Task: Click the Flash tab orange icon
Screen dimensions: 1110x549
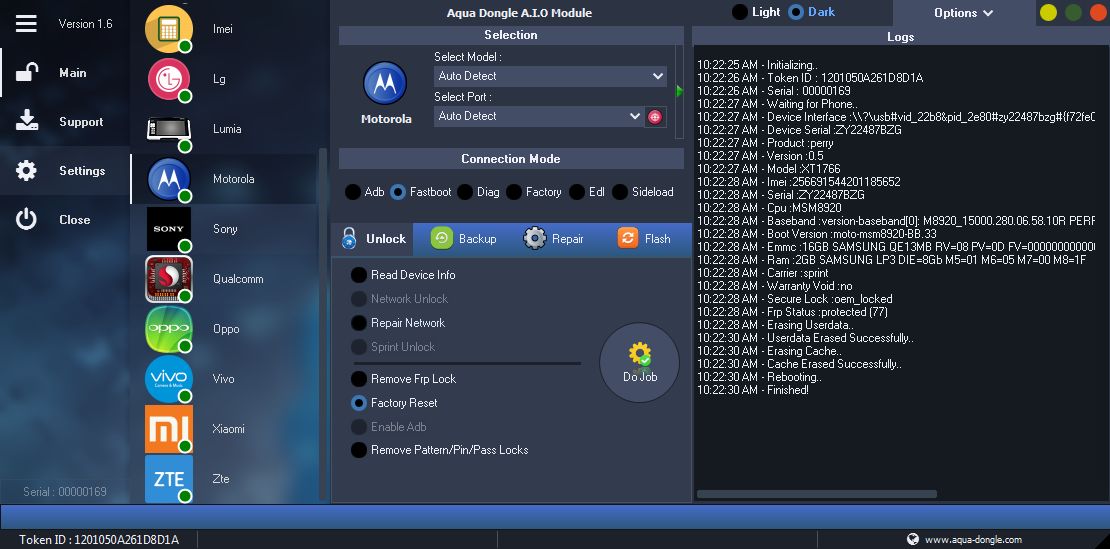Action: (x=627, y=238)
